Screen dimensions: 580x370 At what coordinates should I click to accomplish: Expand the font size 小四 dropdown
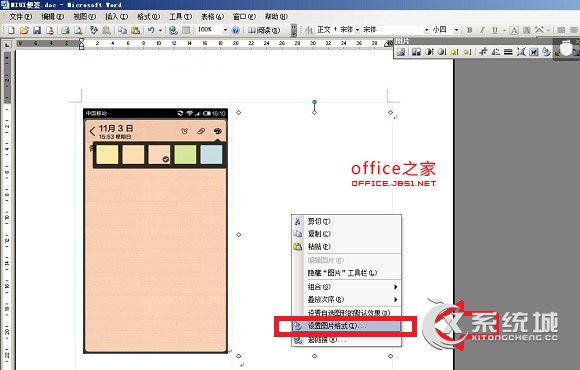pos(456,30)
